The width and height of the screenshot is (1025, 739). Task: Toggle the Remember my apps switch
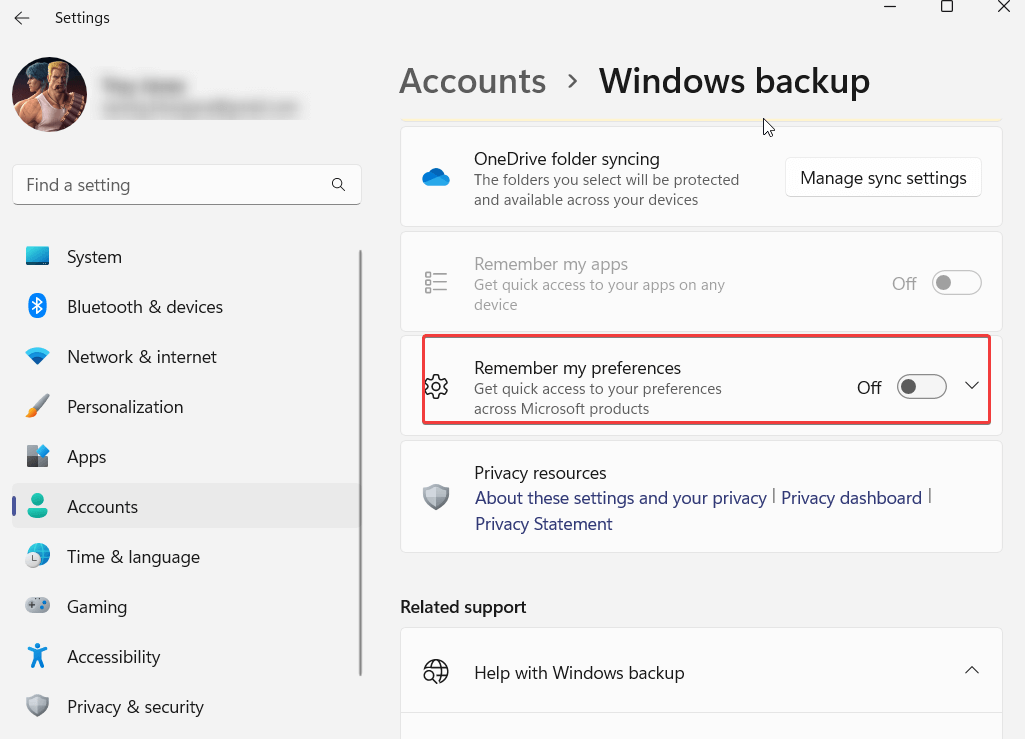(956, 283)
